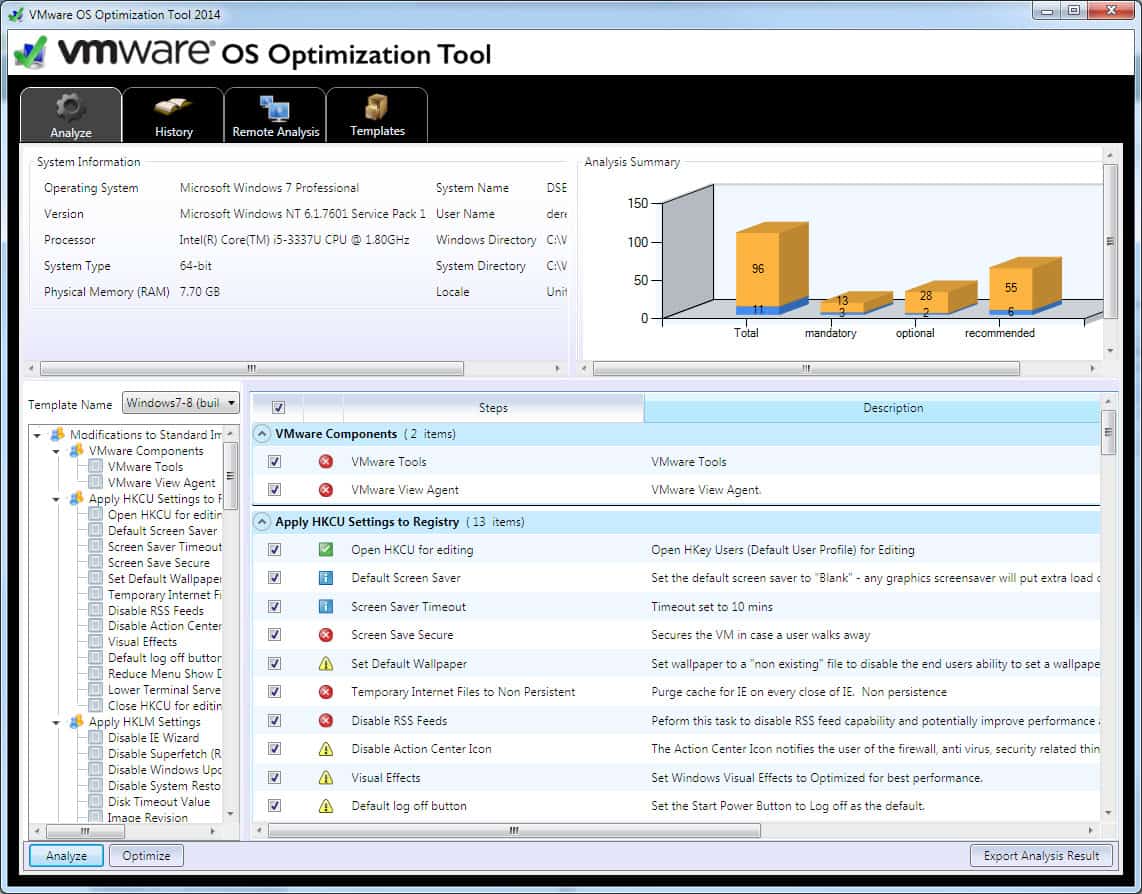
Task: Select Disable IE Wizard in template tree
Action: (x=153, y=737)
